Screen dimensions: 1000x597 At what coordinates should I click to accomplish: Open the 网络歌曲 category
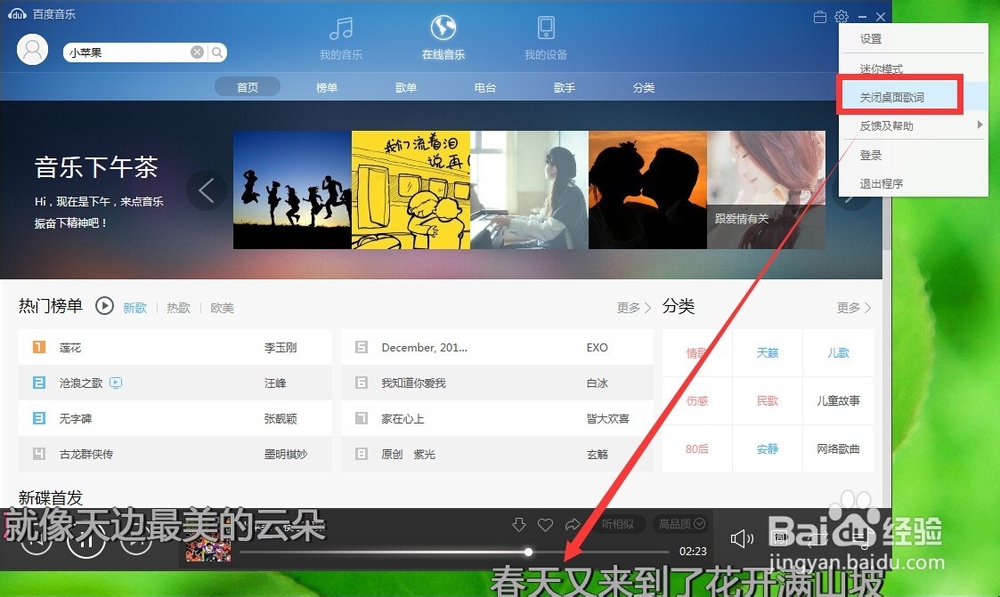tap(838, 448)
